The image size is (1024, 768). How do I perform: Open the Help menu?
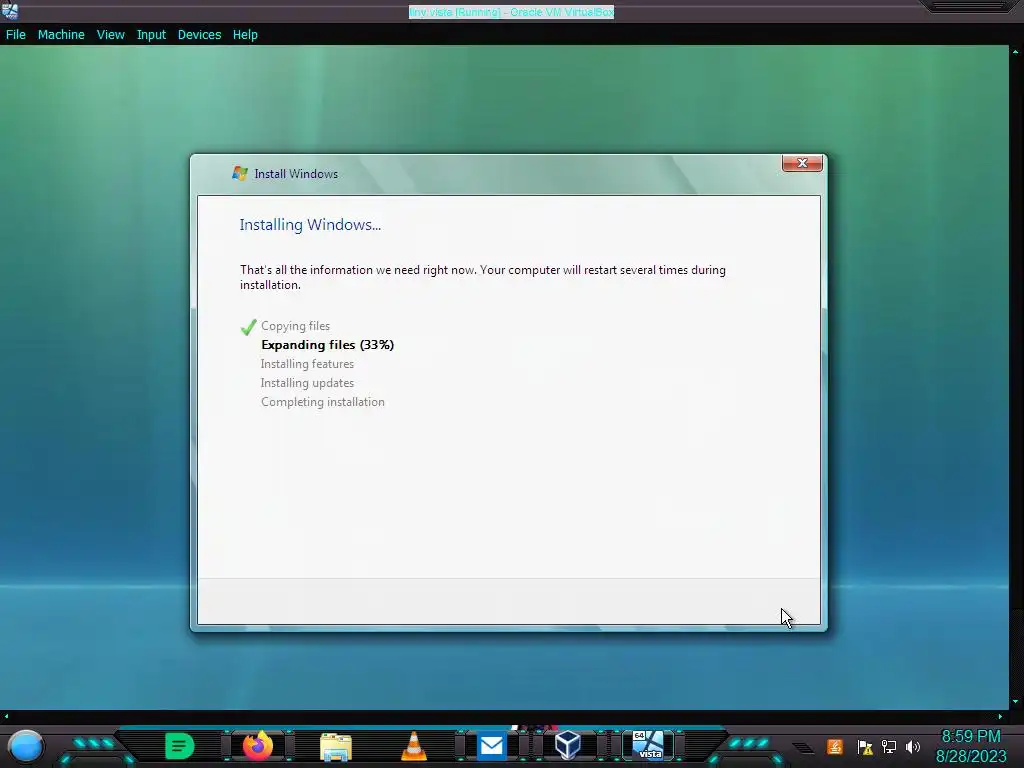click(x=245, y=35)
